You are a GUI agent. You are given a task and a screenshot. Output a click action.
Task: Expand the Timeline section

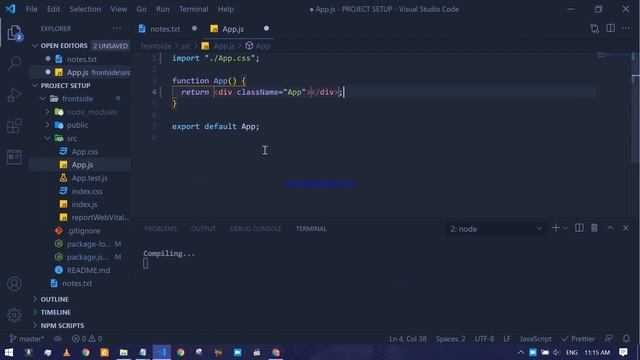tap(35, 312)
